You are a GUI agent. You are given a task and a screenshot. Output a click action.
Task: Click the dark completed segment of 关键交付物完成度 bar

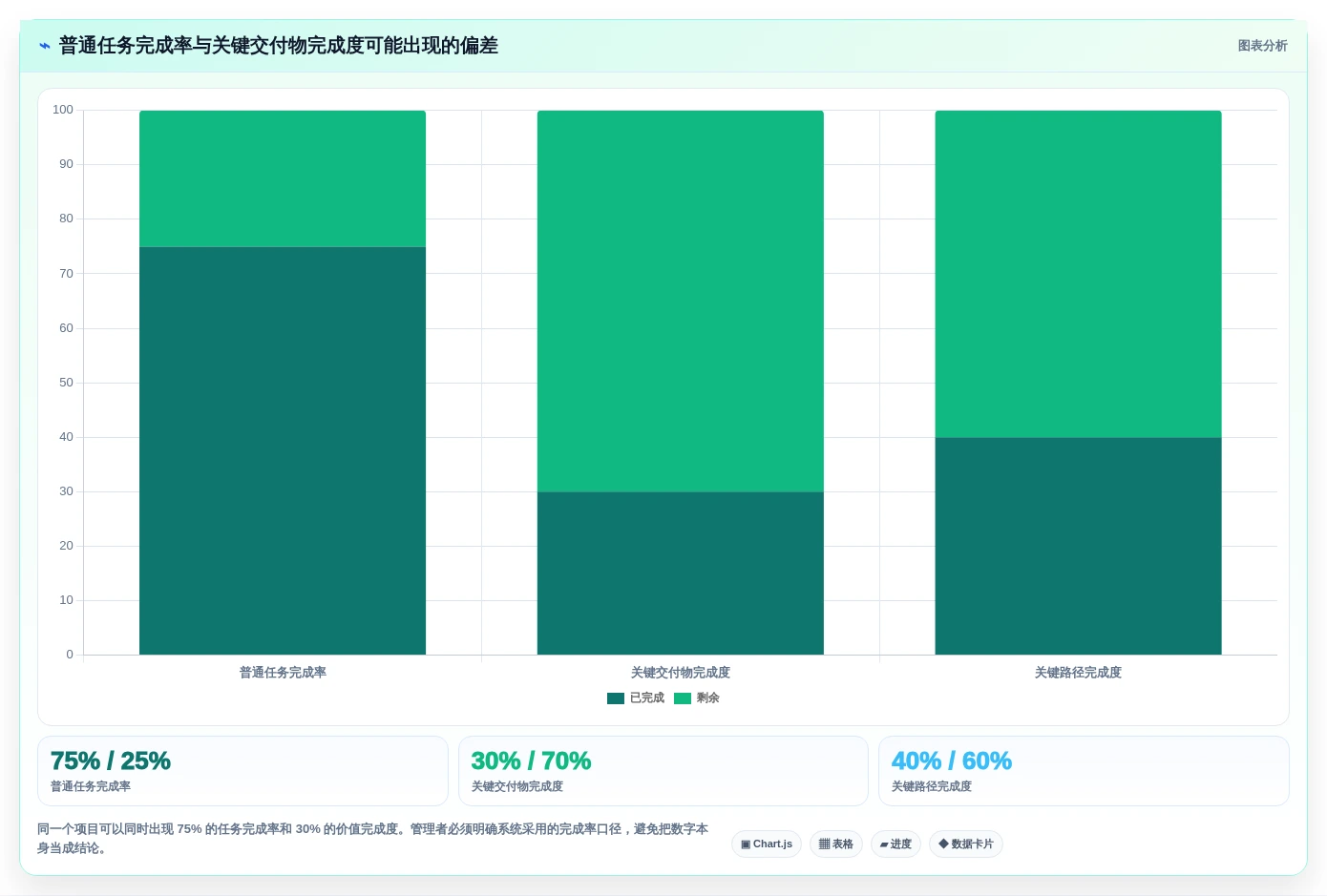pyautogui.click(x=681, y=573)
